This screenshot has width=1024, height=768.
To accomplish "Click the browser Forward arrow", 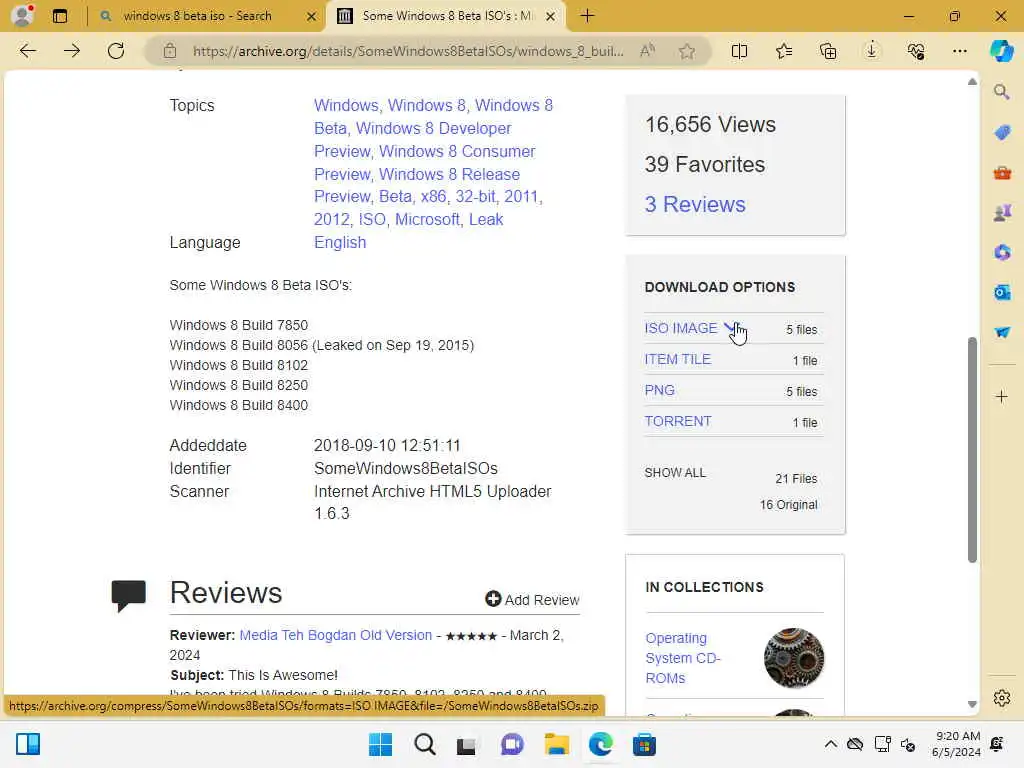I will [72, 51].
